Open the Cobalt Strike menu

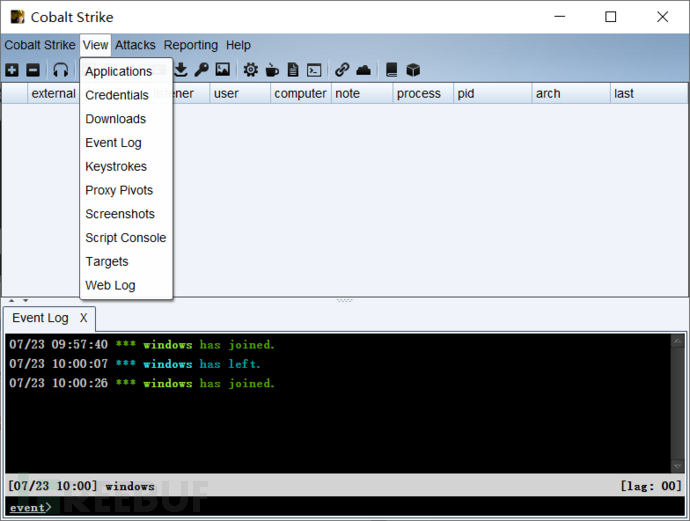[x=39, y=45]
